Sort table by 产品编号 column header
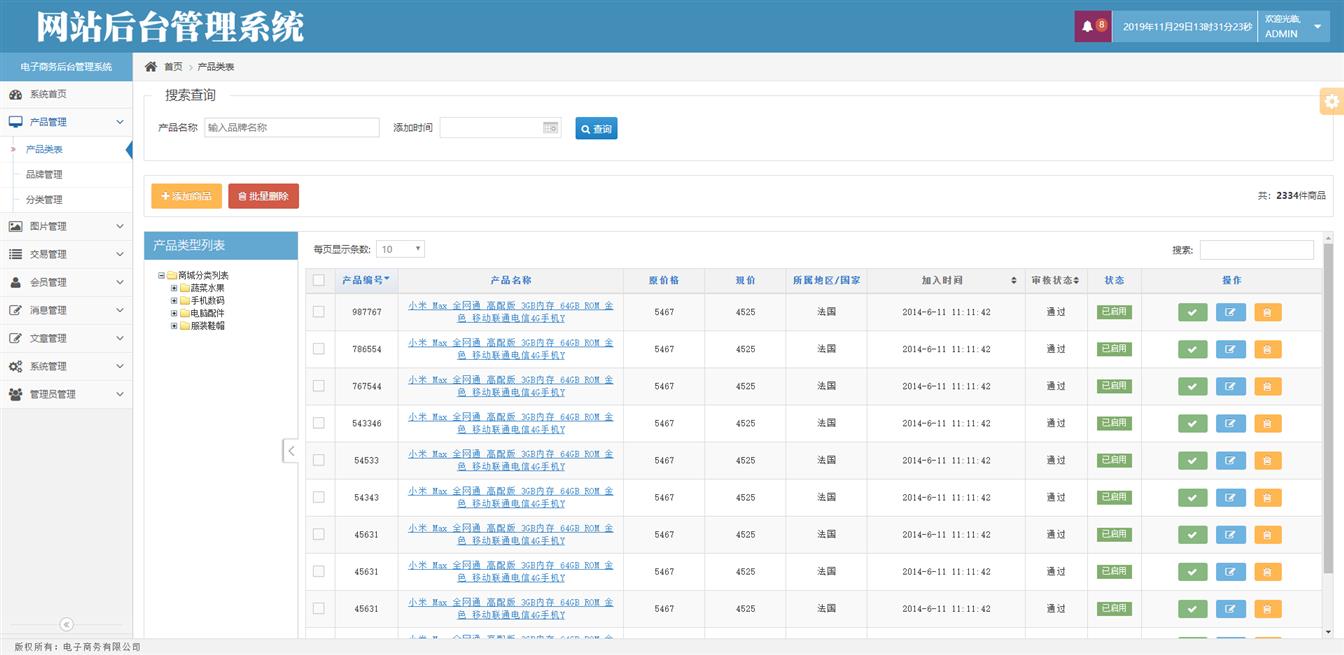This screenshot has height=655, width=1344. pyautogui.click(x=366, y=280)
